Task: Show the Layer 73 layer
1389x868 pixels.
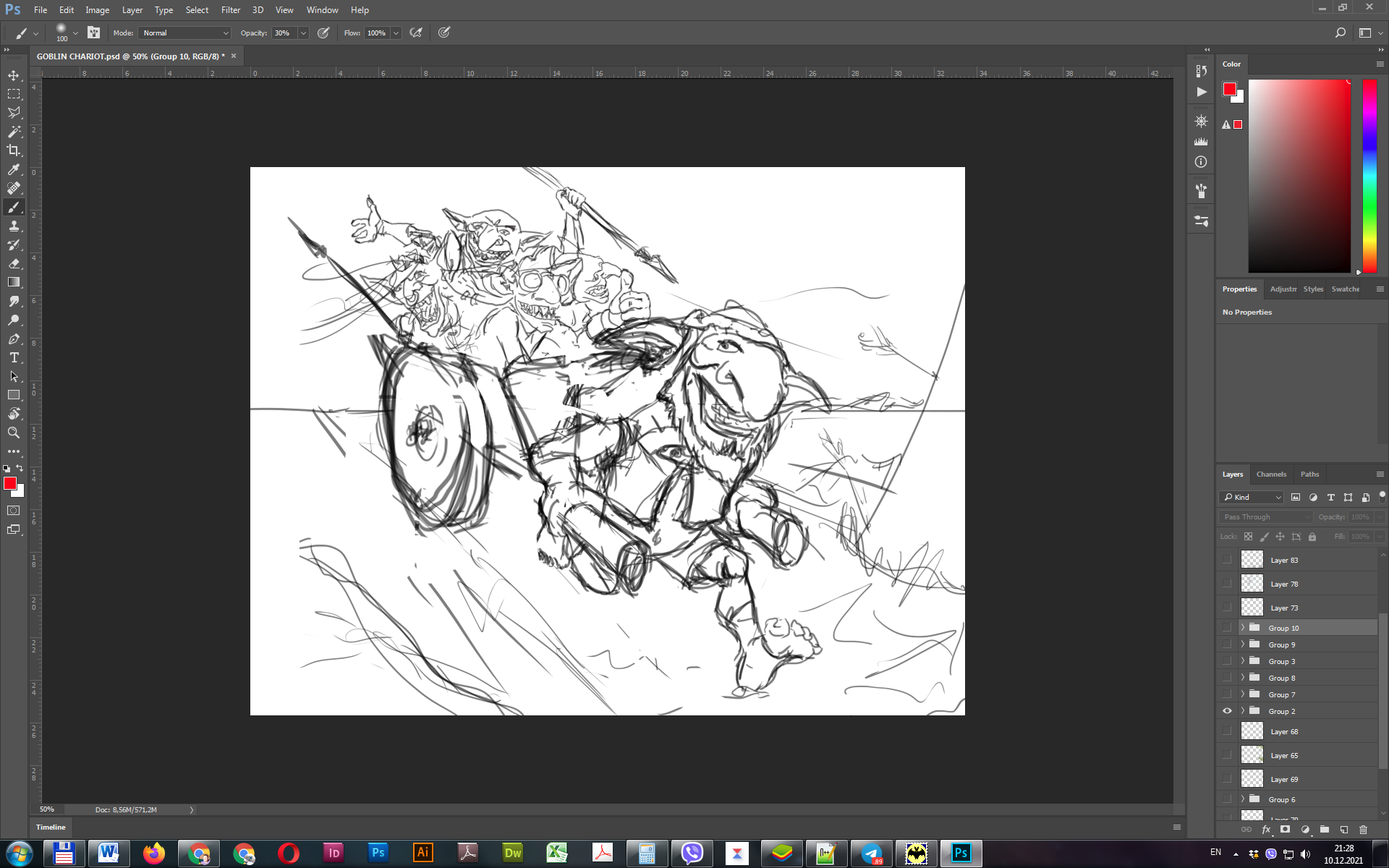Action: [x=1227, y=608]
